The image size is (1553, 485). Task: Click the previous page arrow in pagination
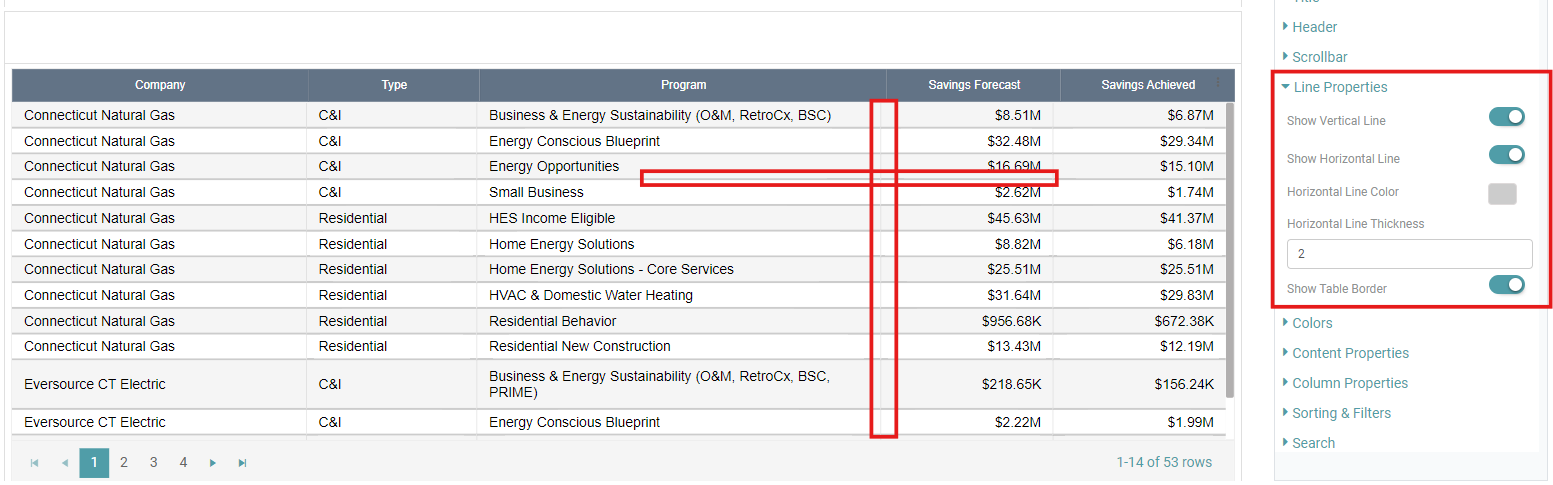65,463
